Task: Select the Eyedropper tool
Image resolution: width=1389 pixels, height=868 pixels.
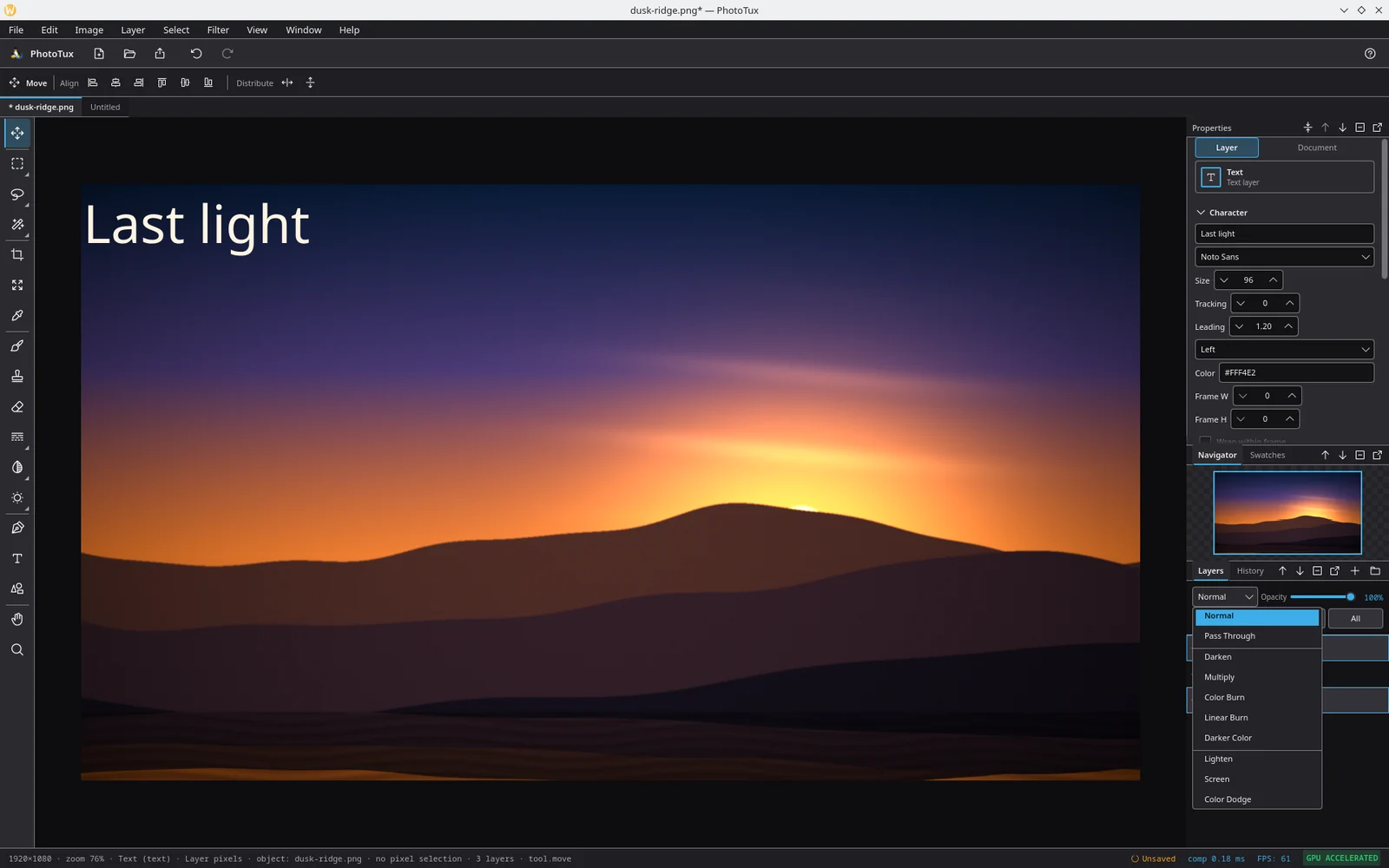Action: [17, 315]
